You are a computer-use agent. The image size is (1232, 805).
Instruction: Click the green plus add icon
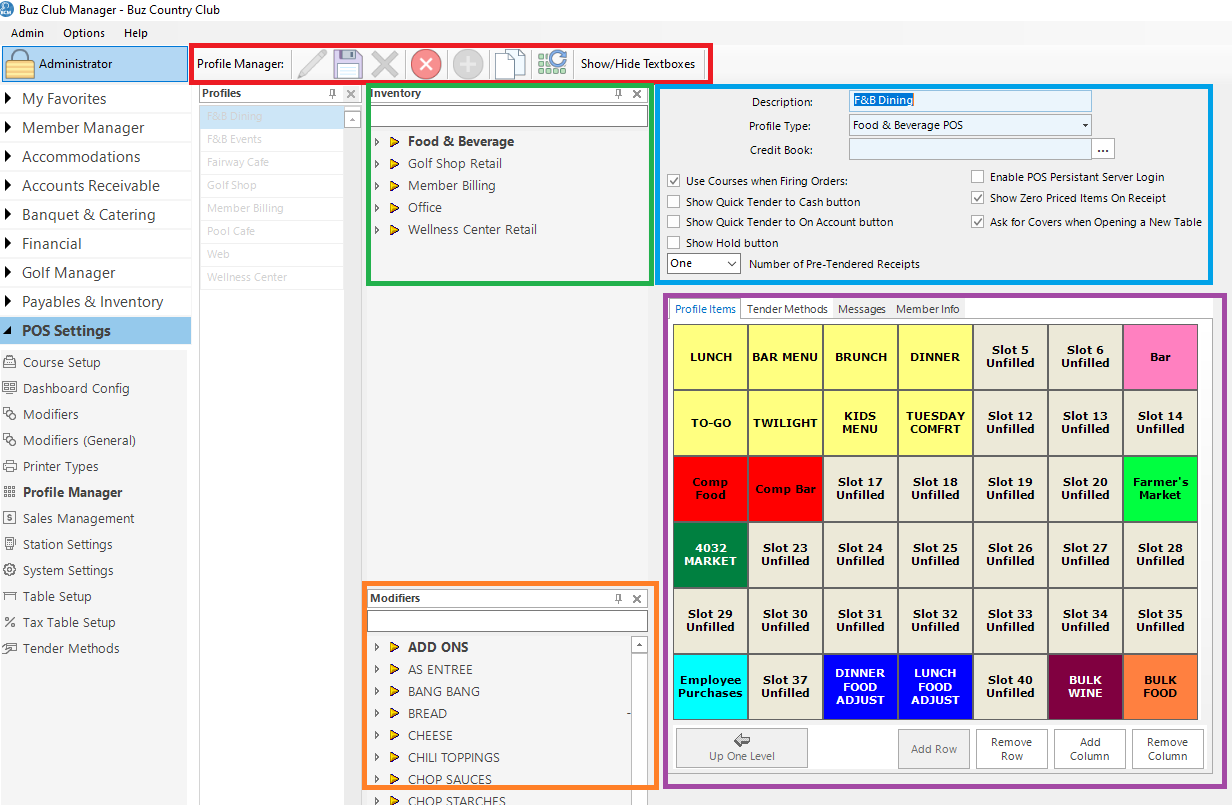point(467,64)
